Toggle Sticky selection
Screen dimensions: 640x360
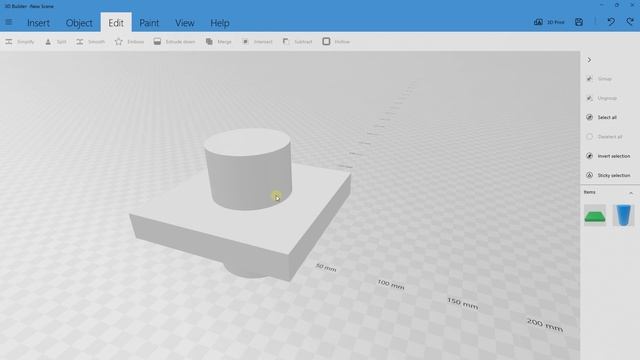(608, 175)
